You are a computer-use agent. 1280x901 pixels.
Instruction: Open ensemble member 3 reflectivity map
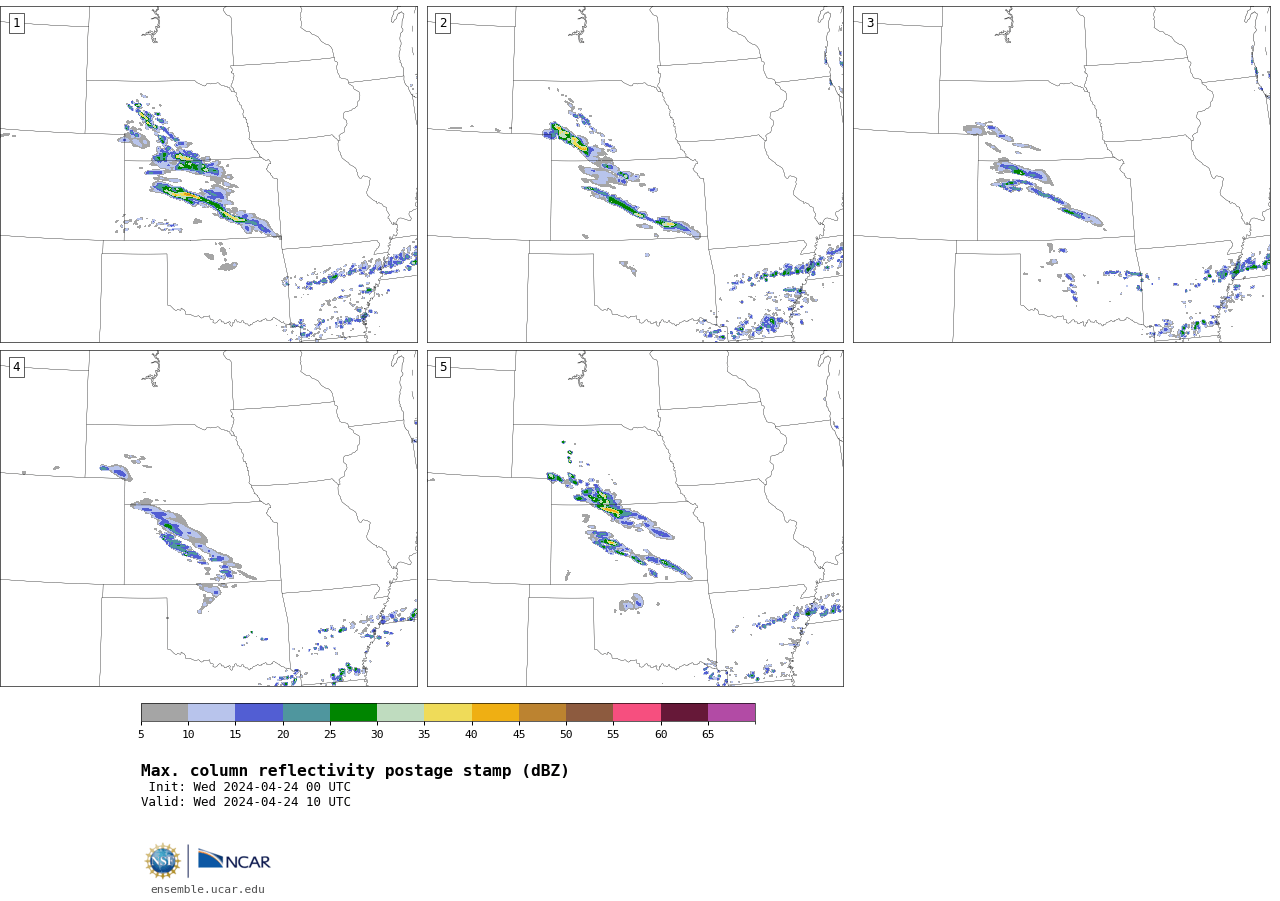pyautogui.click(x=1061, y=174)
